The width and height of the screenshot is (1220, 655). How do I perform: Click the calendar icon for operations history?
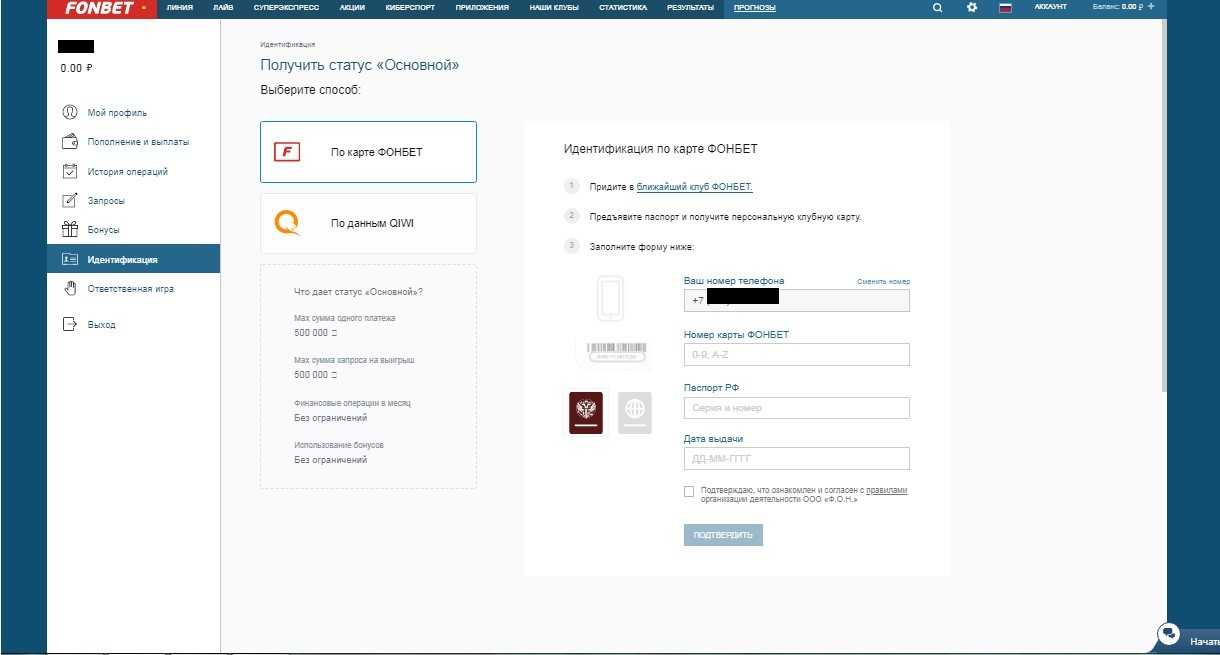70,171
